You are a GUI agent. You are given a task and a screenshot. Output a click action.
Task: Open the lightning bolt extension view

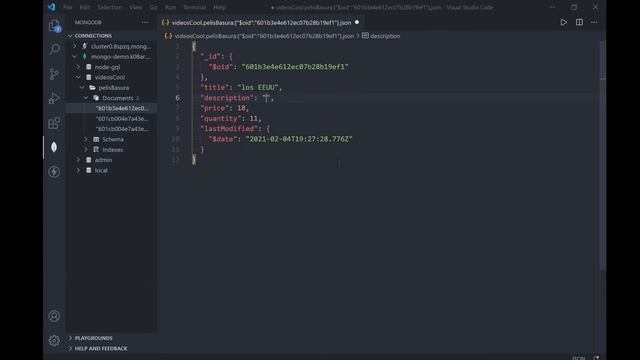coord(54,172)
